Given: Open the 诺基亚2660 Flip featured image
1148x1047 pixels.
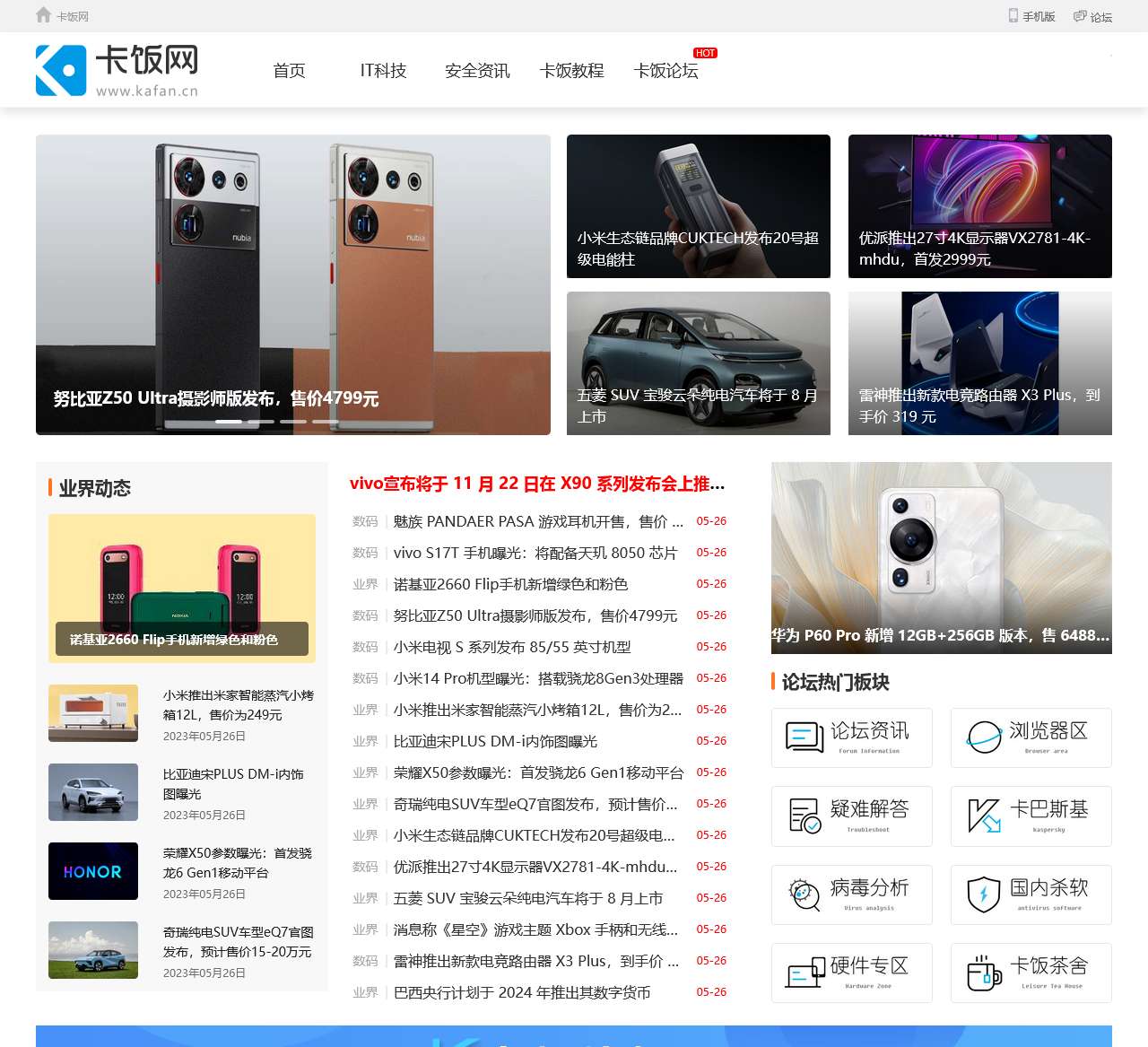Looking at the screenshot, I should tap(182, 589).
